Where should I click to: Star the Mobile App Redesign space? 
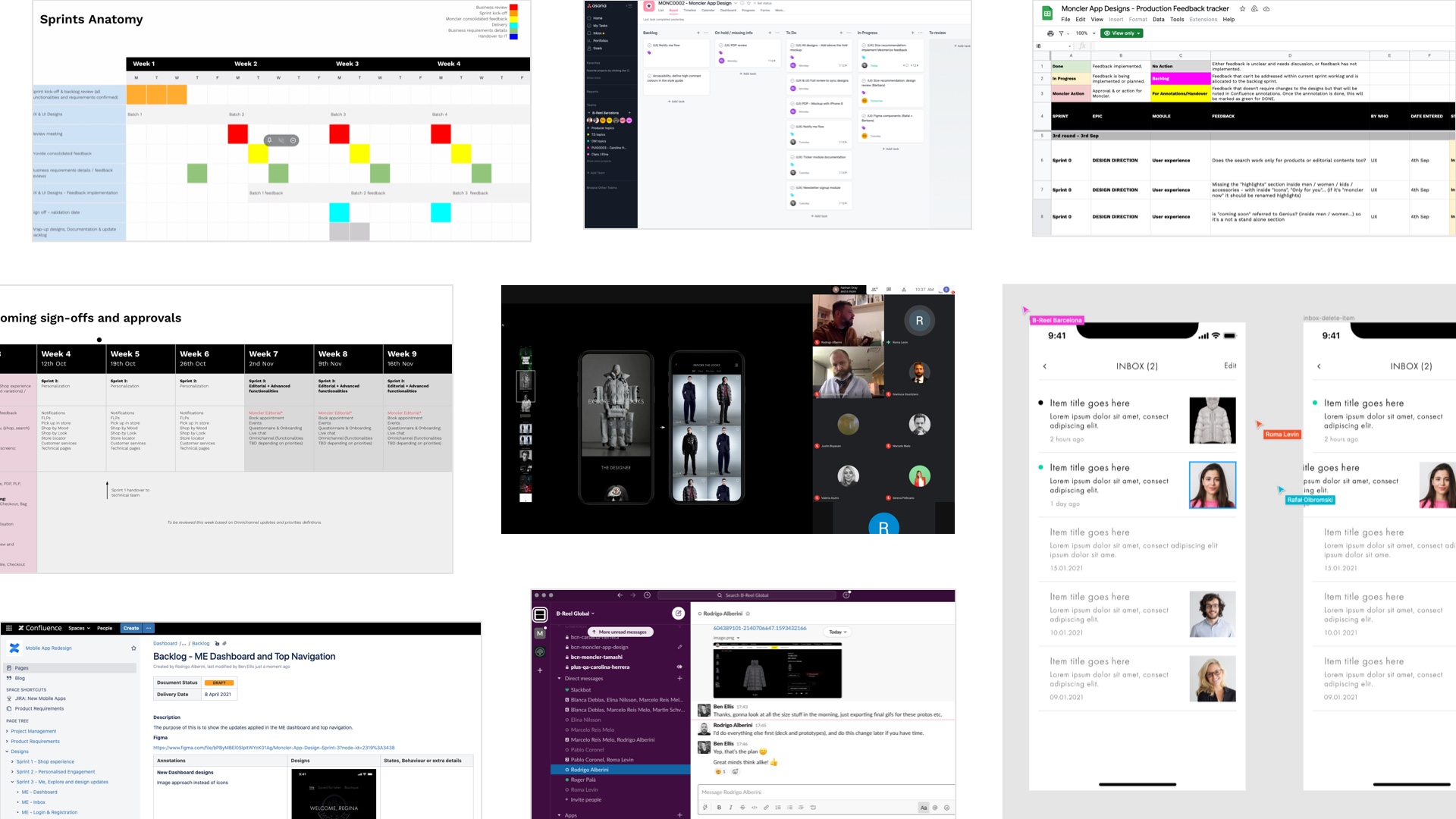click(x=133, y=648)
